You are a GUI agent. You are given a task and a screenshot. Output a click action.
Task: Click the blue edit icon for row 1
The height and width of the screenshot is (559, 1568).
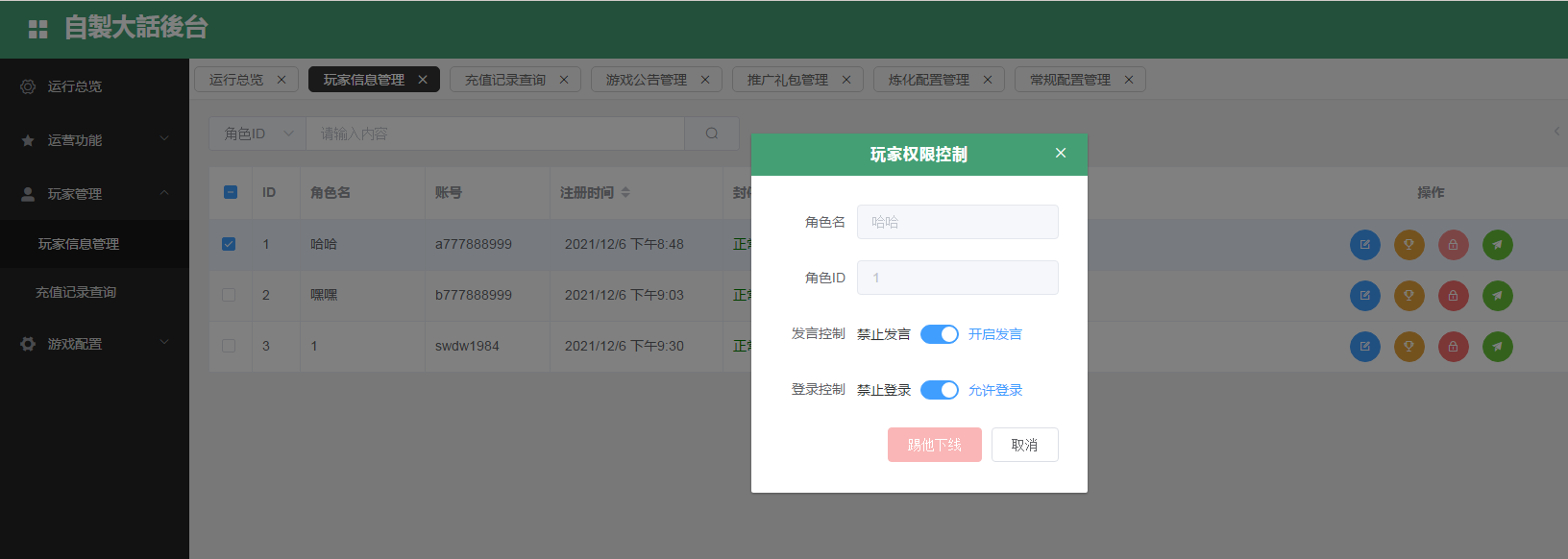pos(1364,245)
